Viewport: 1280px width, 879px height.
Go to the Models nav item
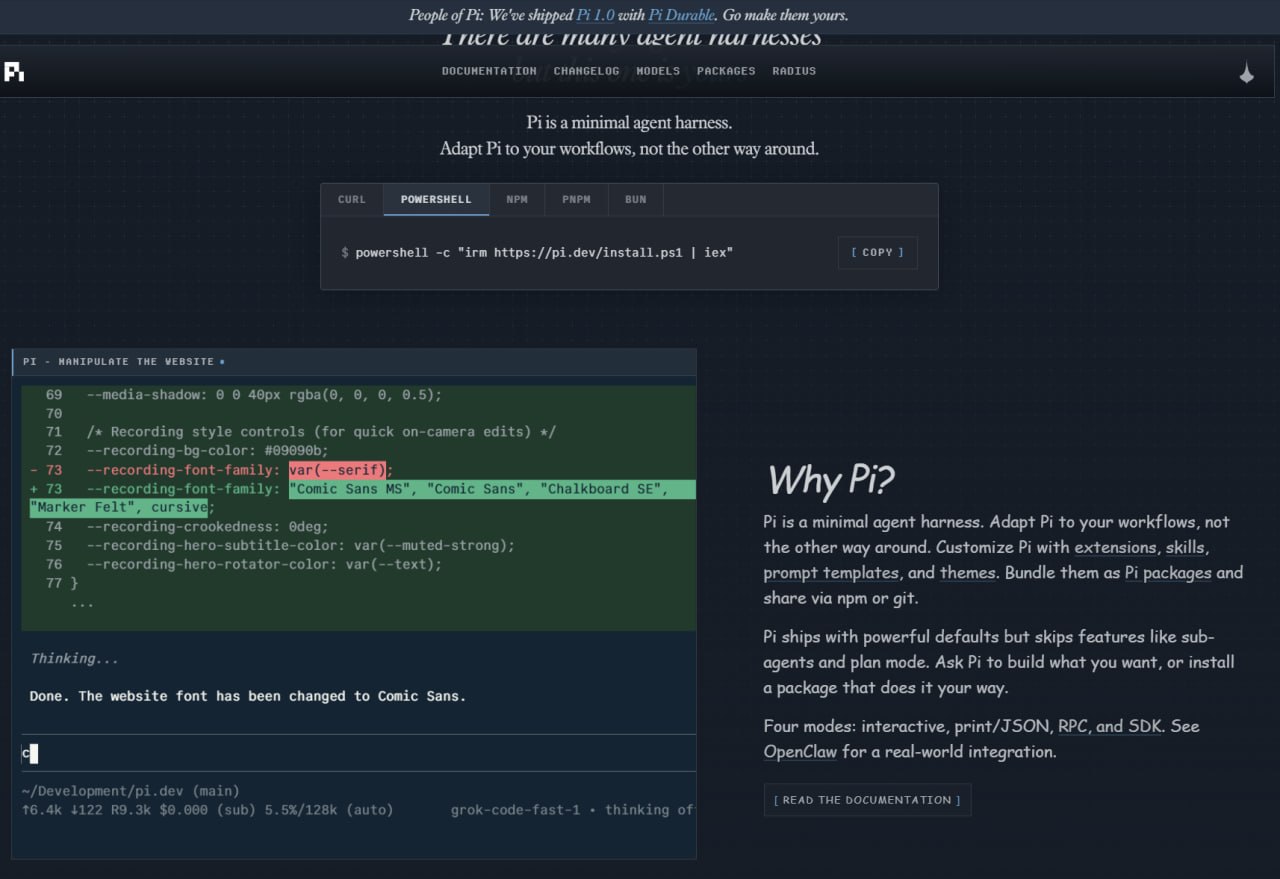point(658,71)
